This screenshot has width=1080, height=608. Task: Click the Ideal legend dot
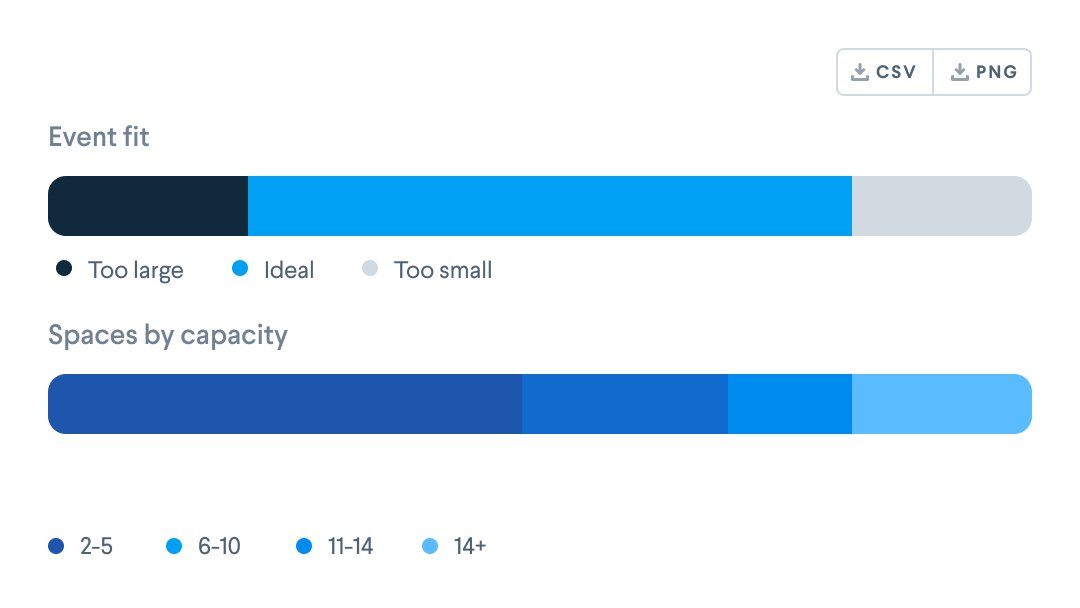[x=240, y=269]
